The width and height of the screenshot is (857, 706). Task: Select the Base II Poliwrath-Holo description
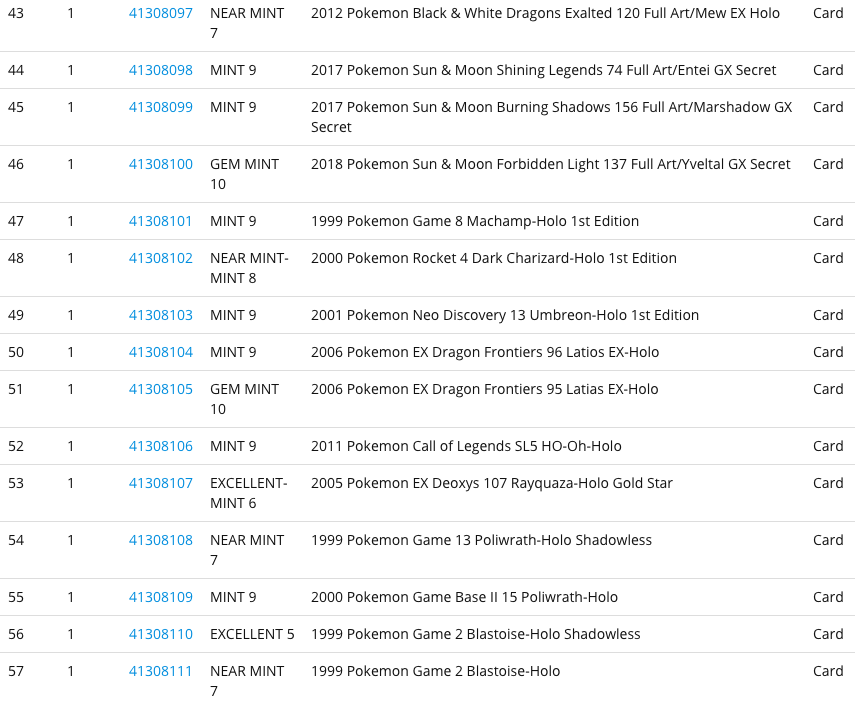[464, 597]
